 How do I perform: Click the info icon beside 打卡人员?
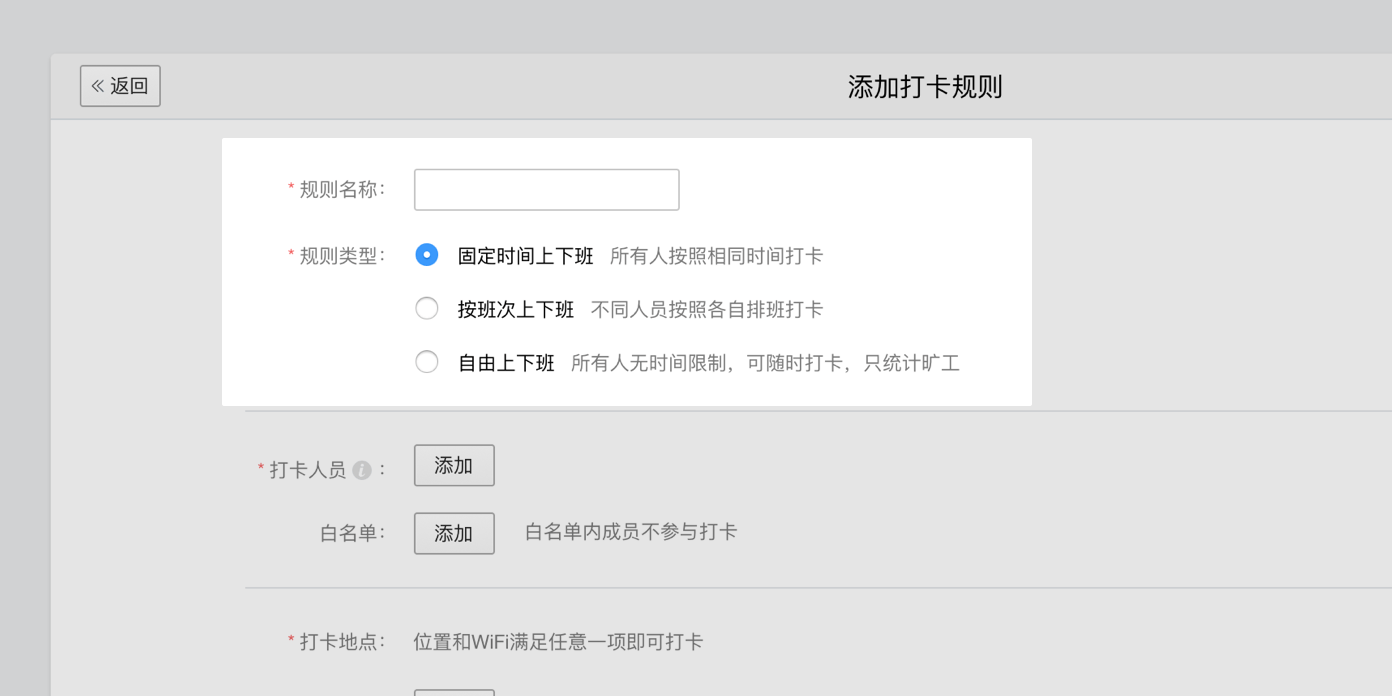pyautogui.click(x=362, y=470)
